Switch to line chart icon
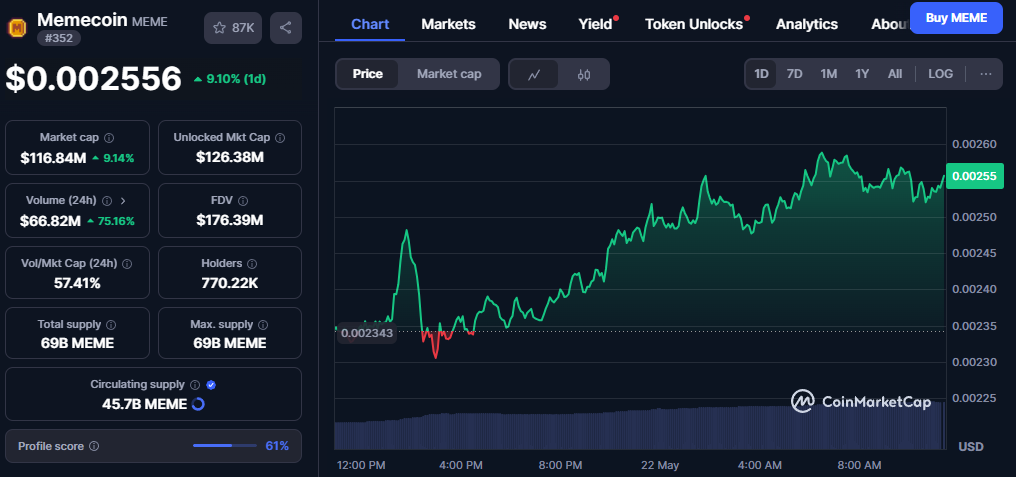This screenshot has width=1016, height=477. [534, 74]
